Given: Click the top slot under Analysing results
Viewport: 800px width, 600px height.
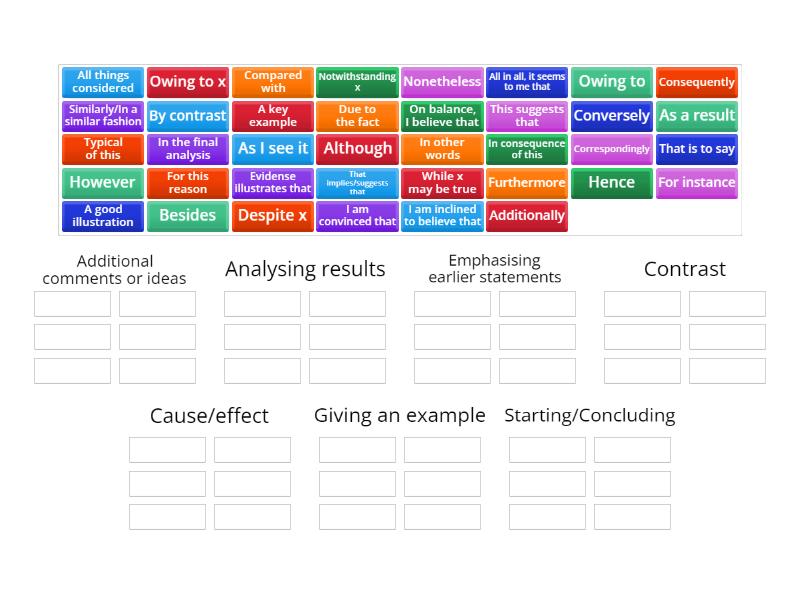Looking at the screenshot, I should click(262, 304).
